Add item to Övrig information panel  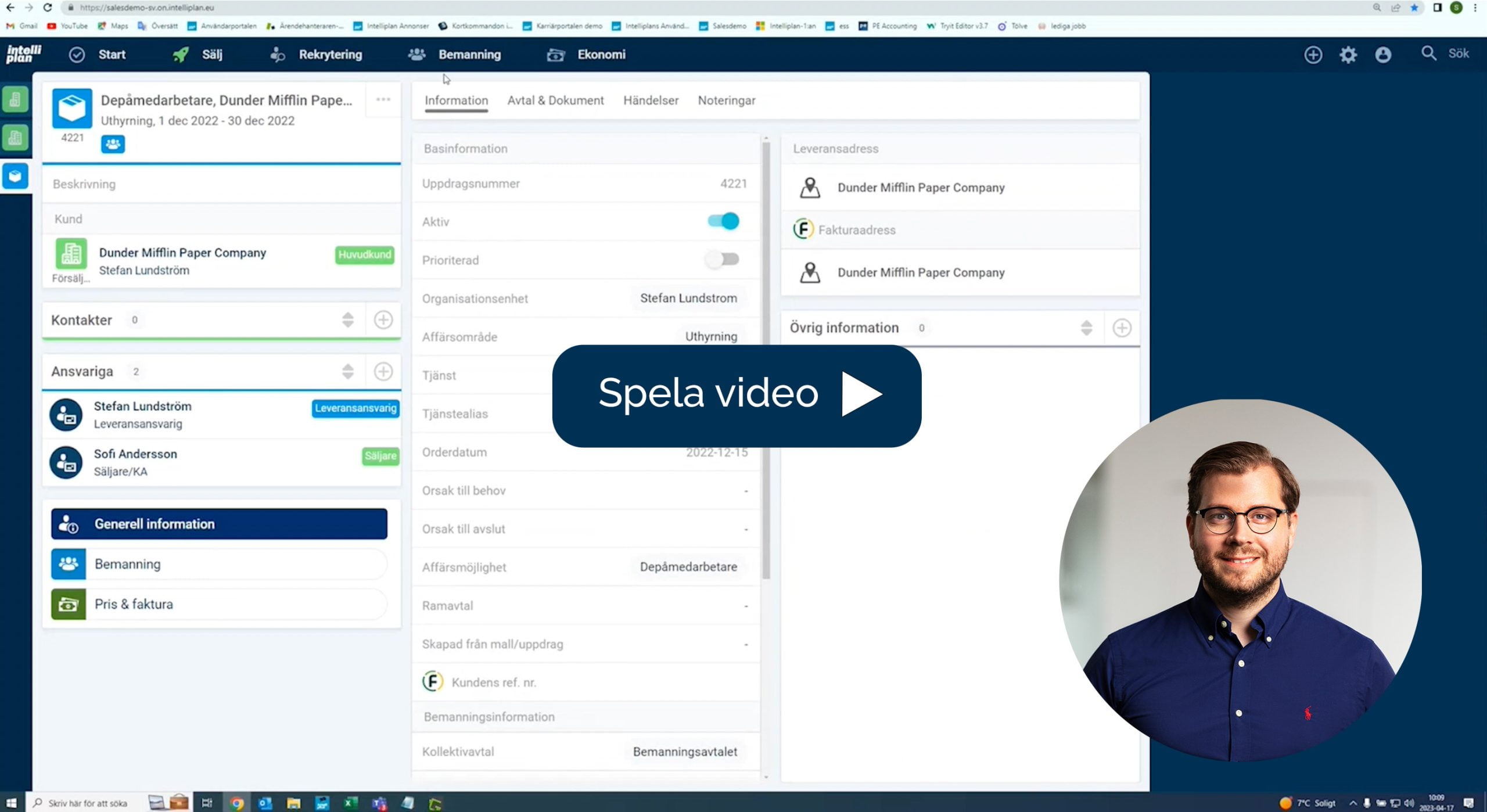tap(1122, 328)
